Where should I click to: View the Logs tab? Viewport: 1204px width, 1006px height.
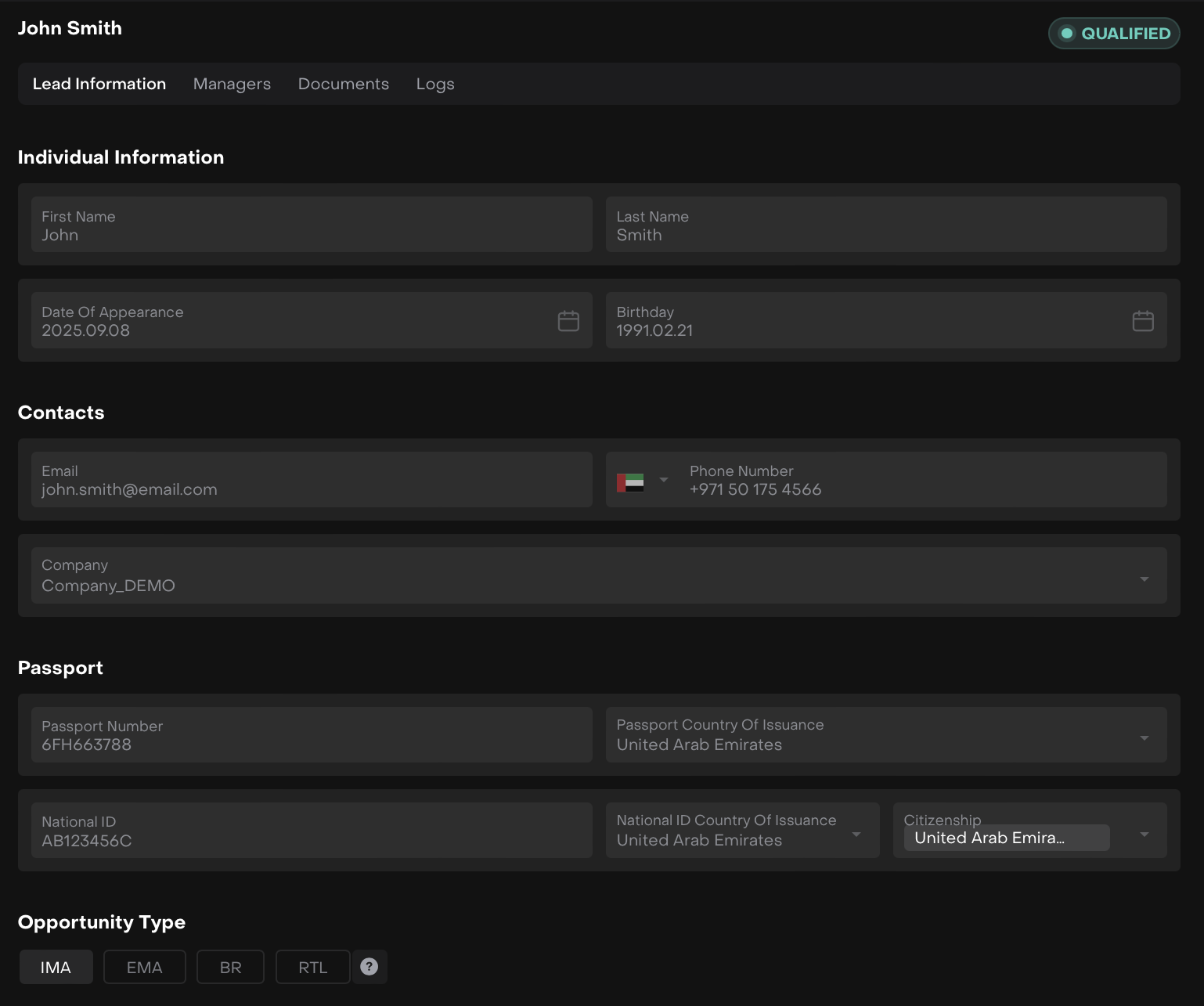coord(435,84)
